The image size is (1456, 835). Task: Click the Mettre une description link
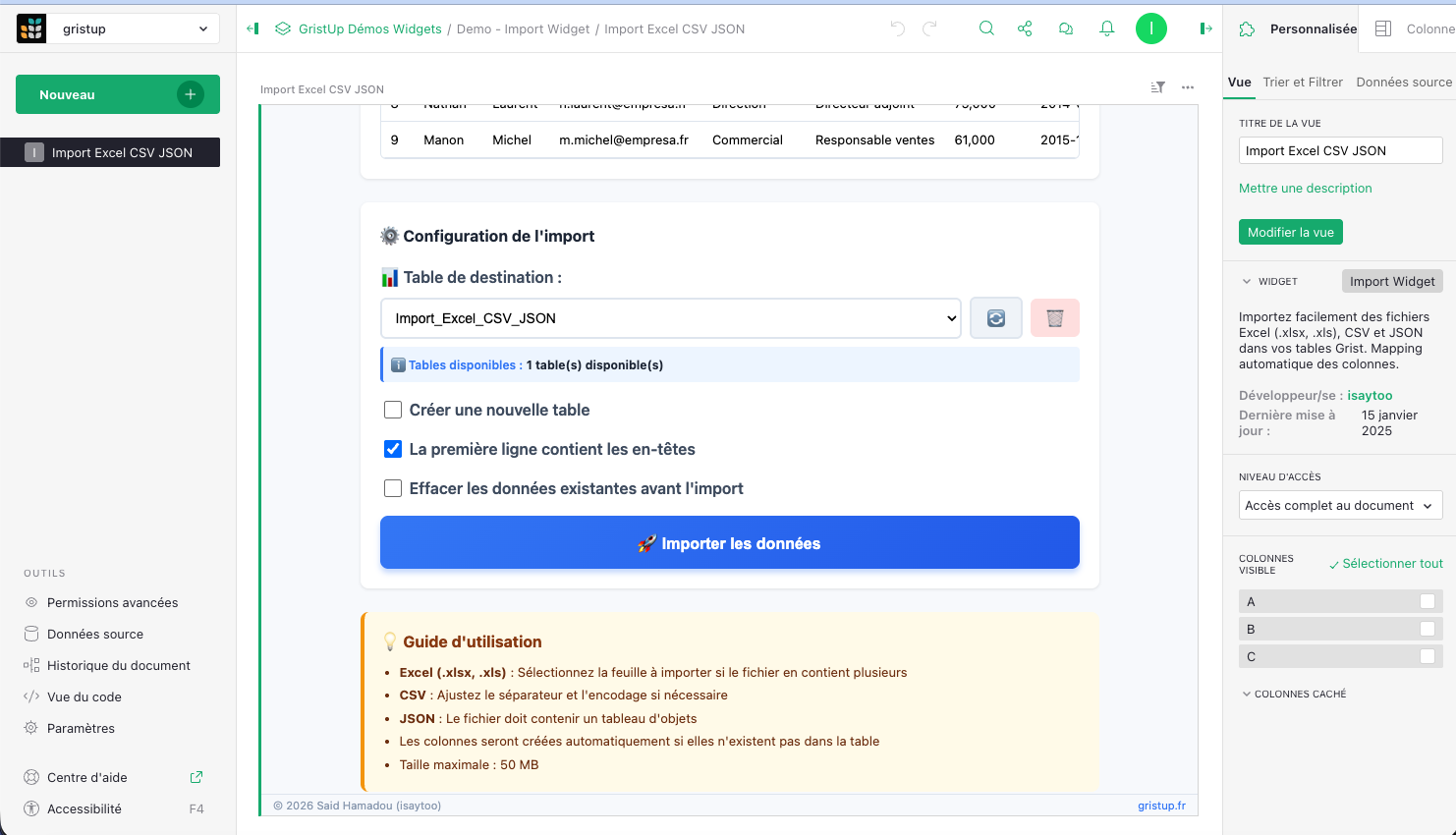point(1305,189)
